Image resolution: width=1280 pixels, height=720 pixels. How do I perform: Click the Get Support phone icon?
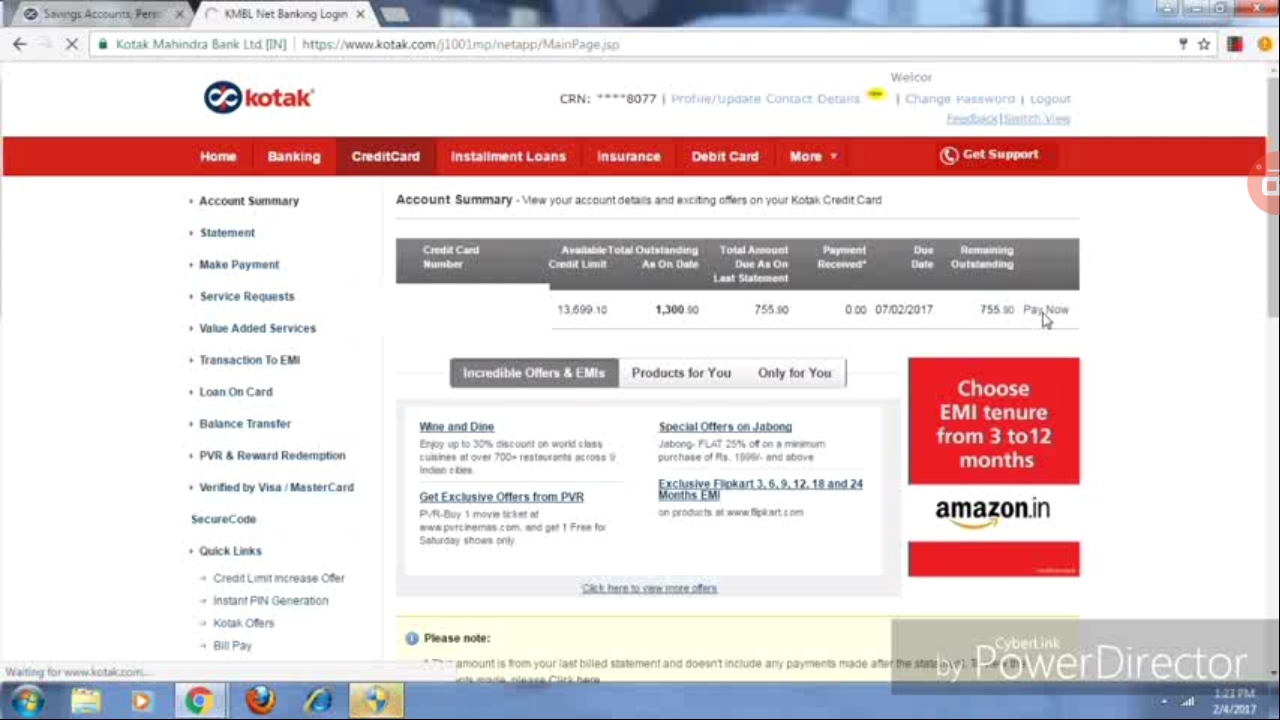tap(949, 155)
